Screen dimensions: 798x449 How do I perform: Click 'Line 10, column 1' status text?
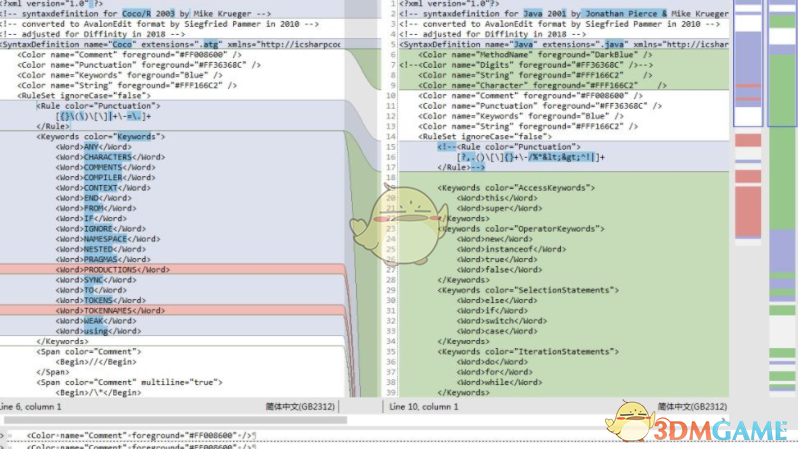click(x=423, y=407)
